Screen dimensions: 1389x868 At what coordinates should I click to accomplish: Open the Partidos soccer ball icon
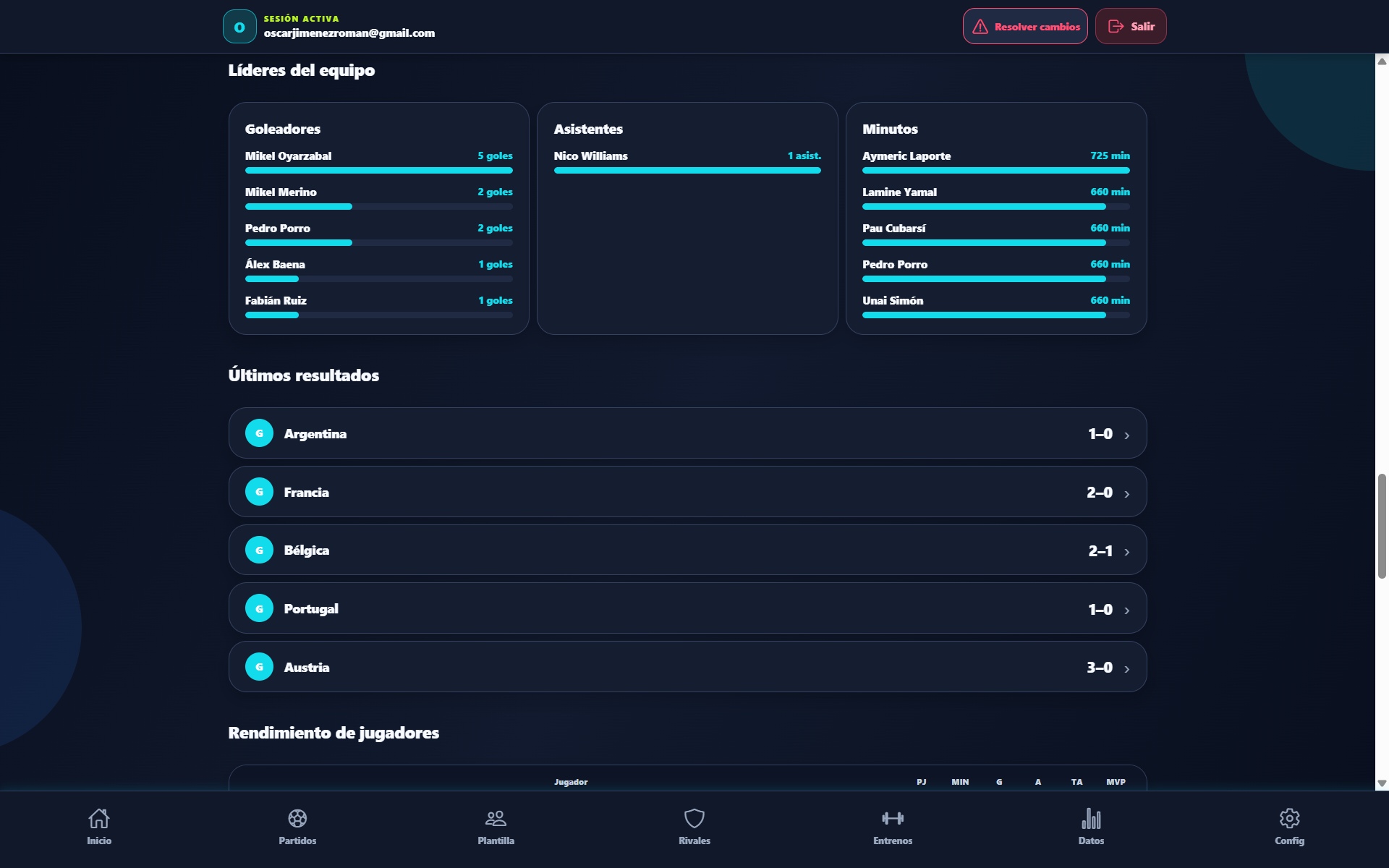(x=297, y=818)
